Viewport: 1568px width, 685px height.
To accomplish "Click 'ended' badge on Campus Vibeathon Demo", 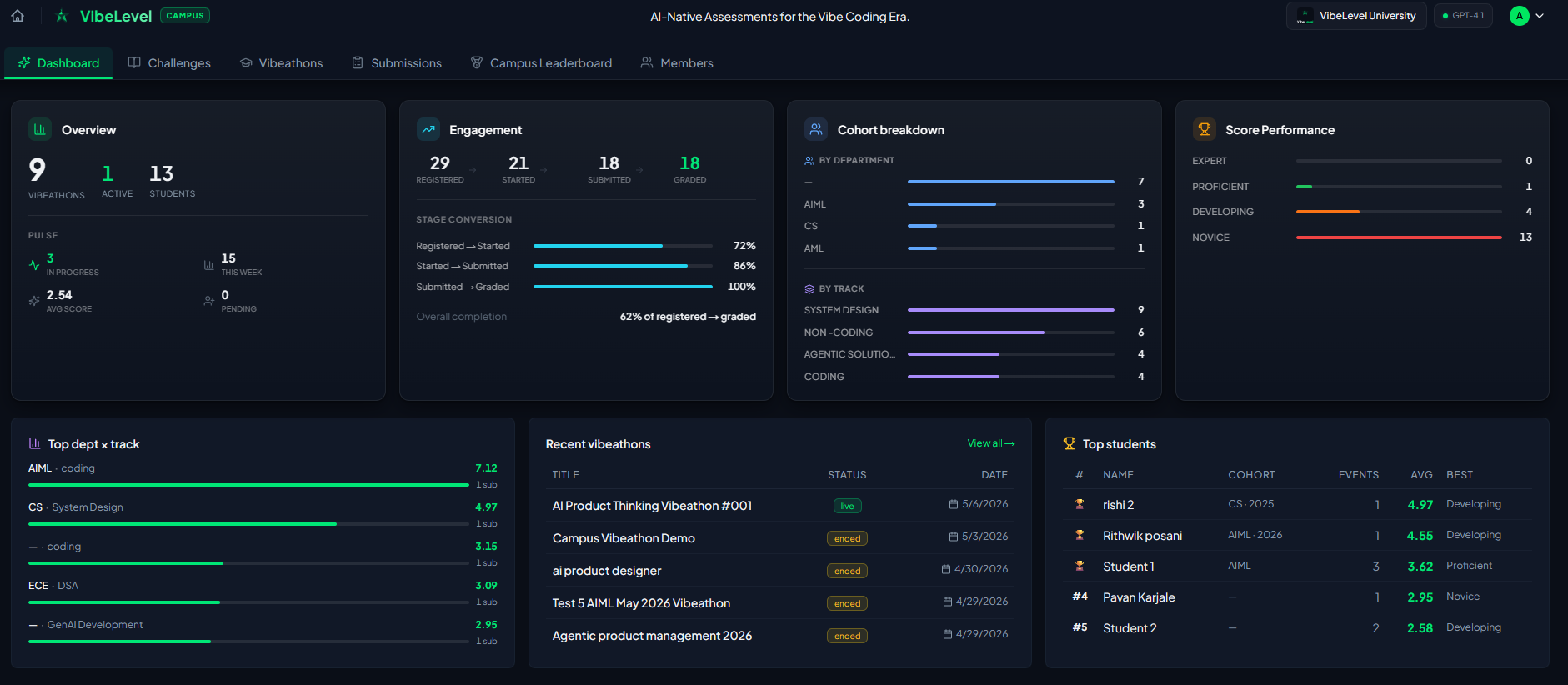I will 847,538.
